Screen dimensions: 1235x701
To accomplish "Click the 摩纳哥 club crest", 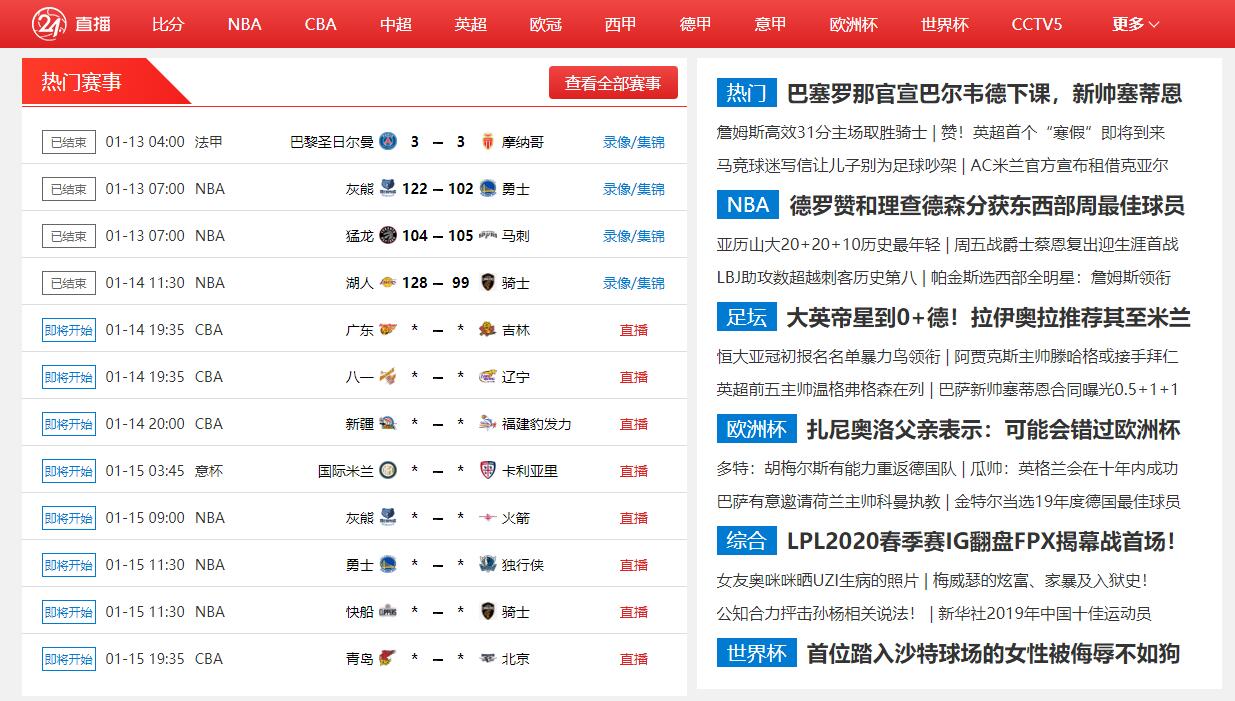I will click(488, 142).
